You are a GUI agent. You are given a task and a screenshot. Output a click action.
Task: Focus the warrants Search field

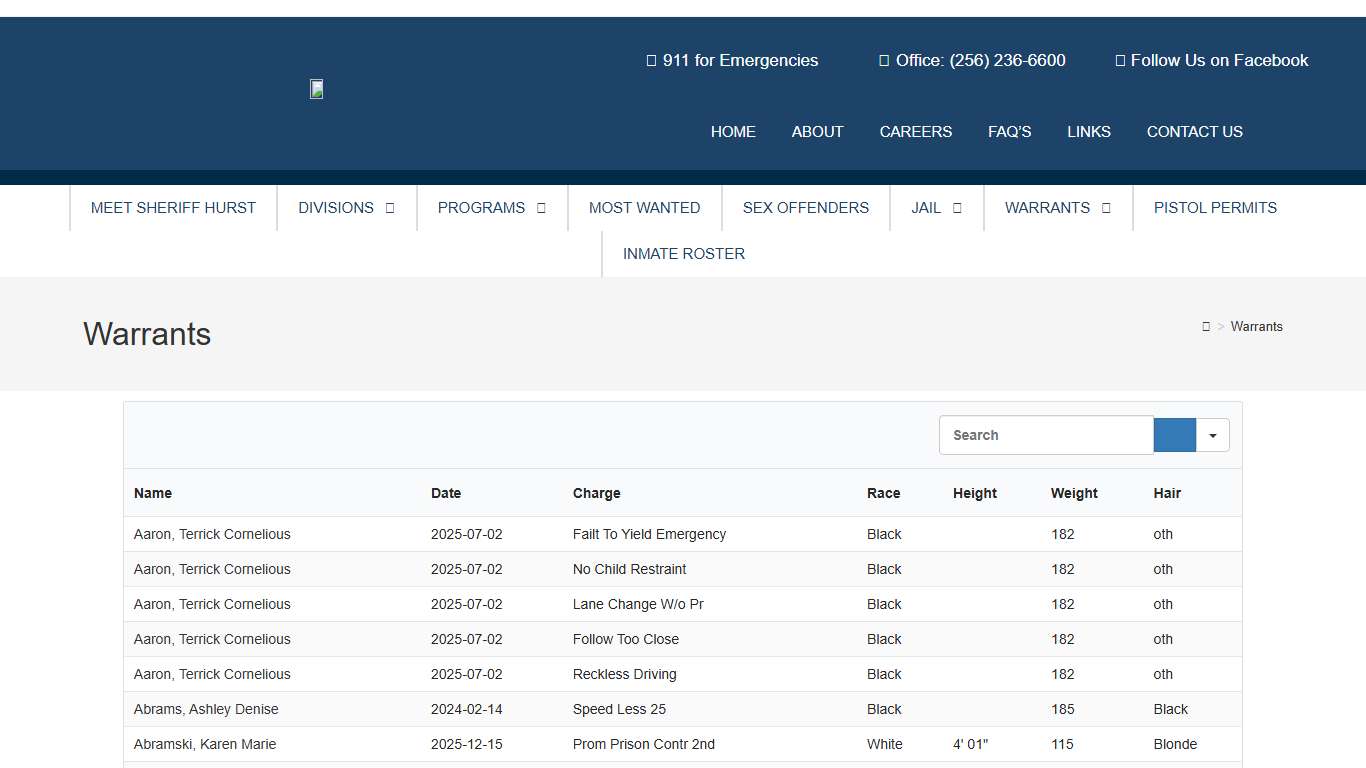[x=1045, y=435]
